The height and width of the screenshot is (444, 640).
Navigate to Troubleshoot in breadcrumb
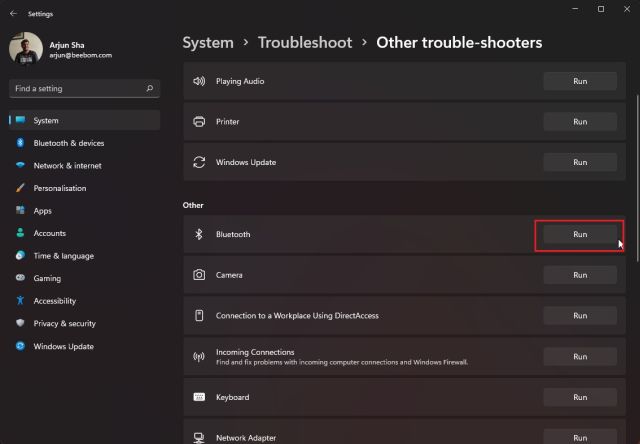304,43
